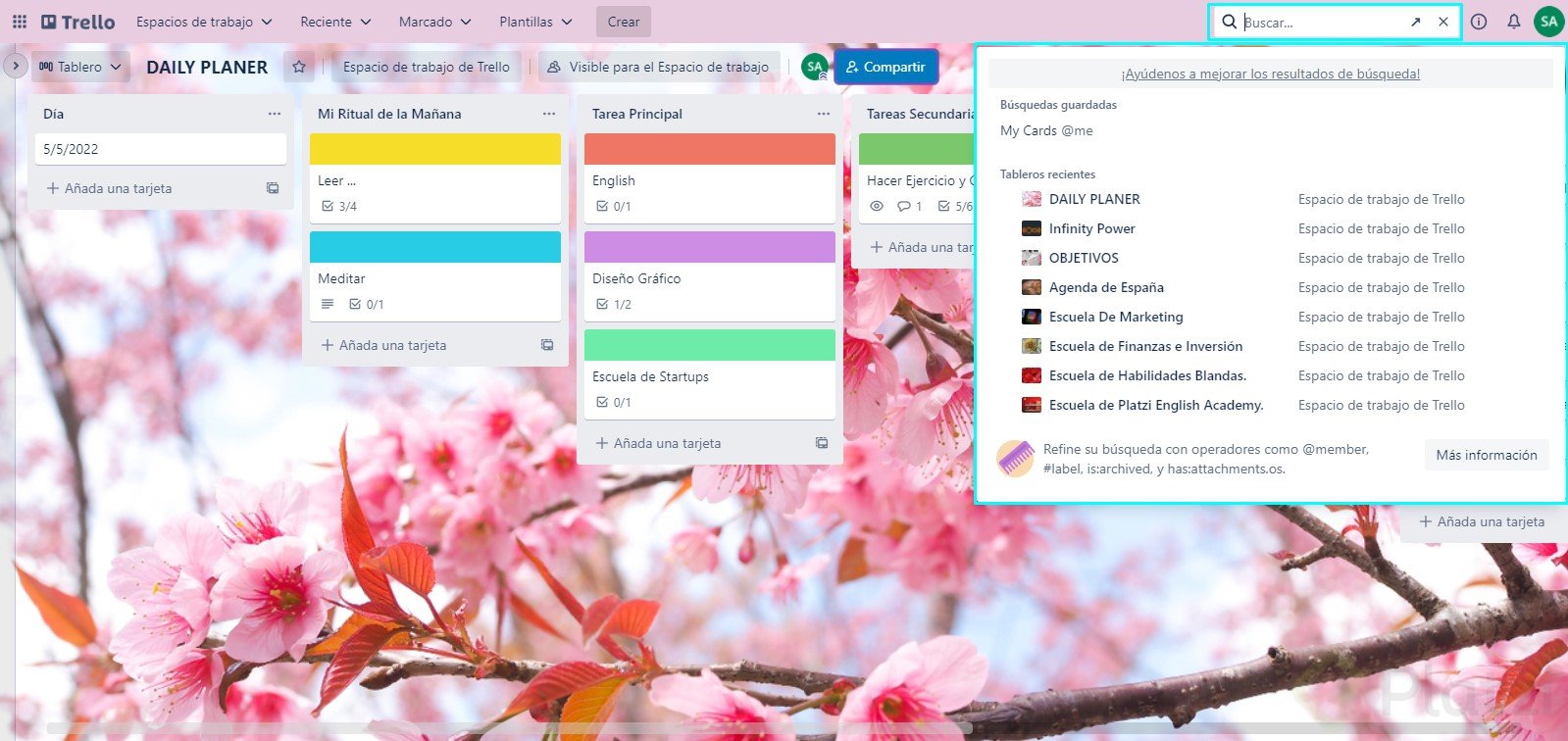Create card from template in Día list
This screenshot has width=1568, height=741.
(273, 188)
